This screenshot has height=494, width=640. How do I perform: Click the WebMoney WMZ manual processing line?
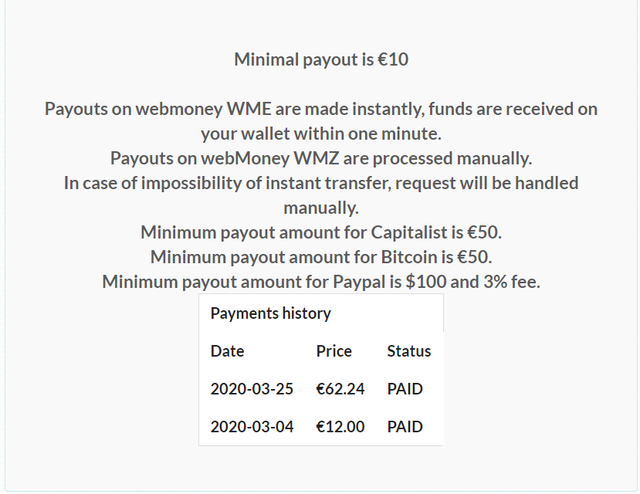click(321, 158)
